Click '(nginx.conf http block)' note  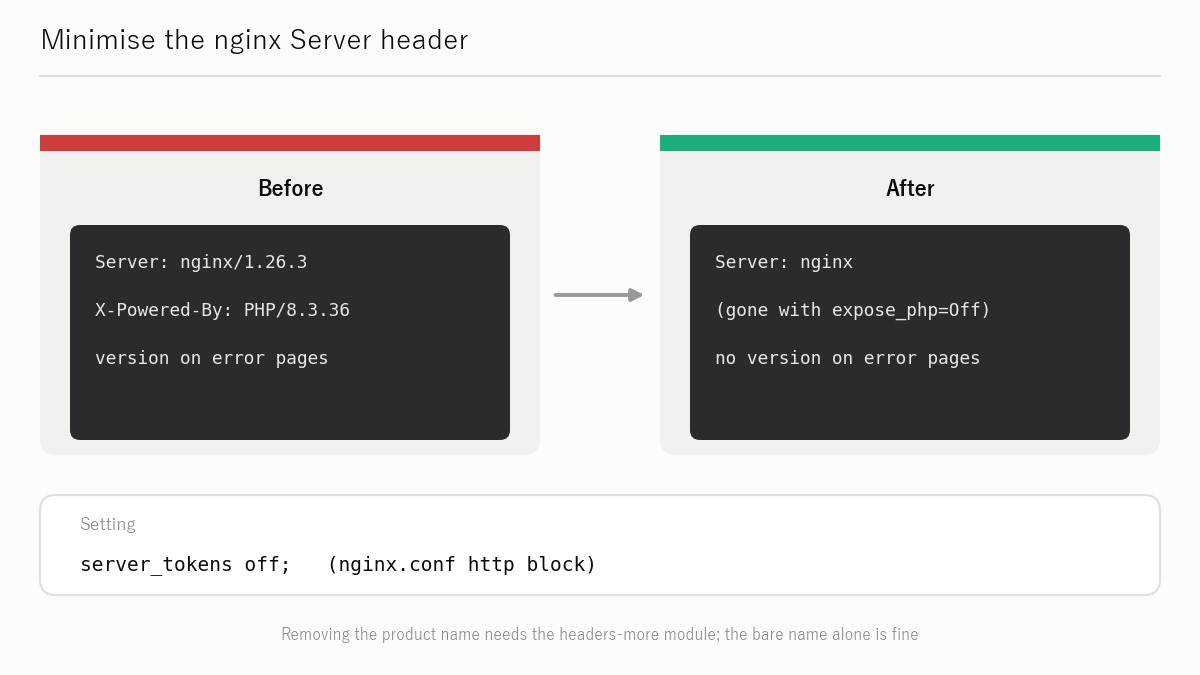click(462, 564)
